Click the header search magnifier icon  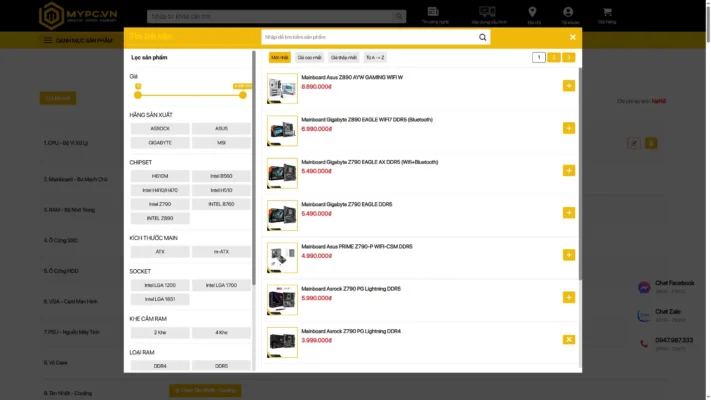pyautogui.click(x=399, y=16)
